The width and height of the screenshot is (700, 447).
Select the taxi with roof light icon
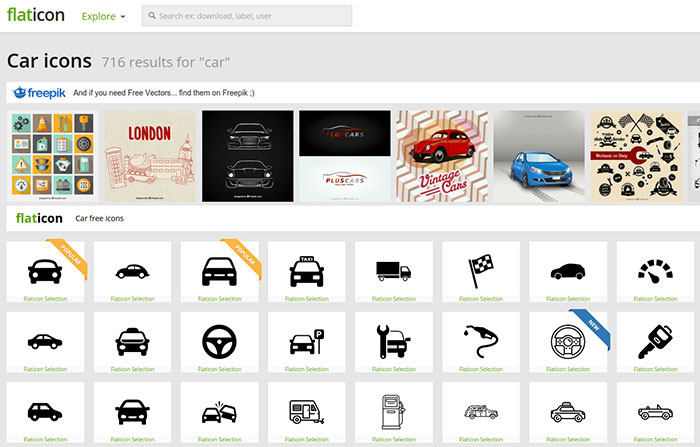pos(132,342)
